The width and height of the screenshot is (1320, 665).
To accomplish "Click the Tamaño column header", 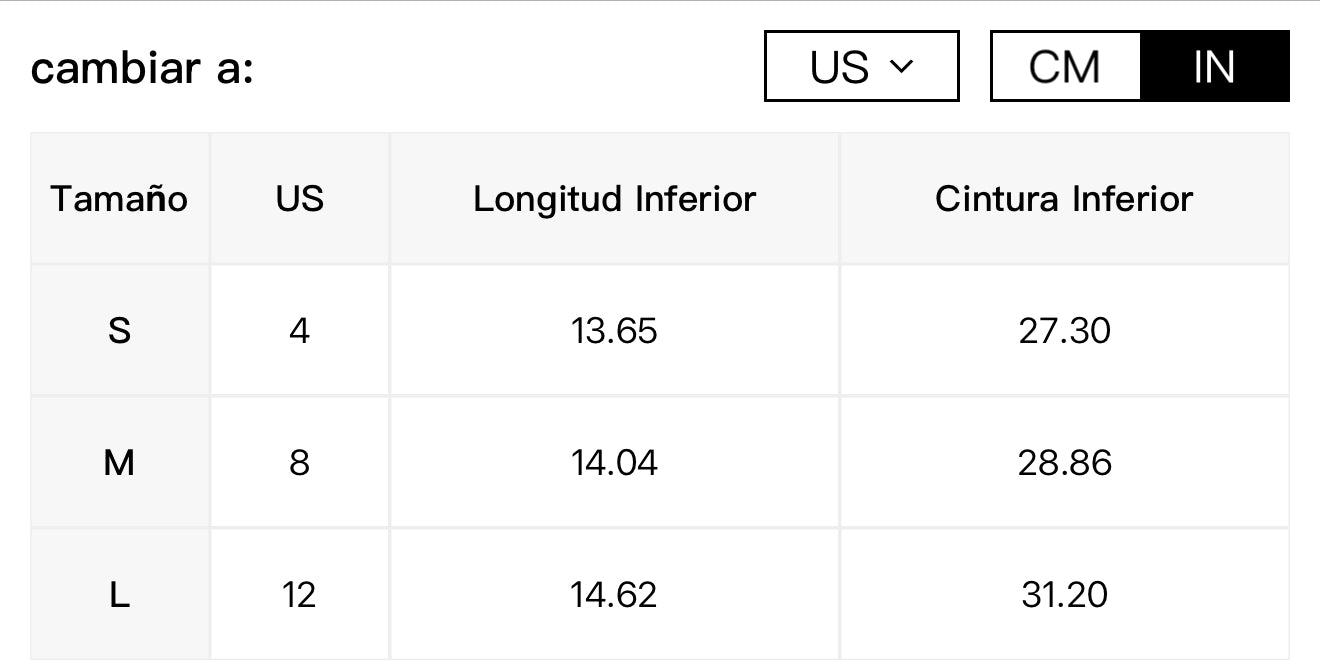I will pos(120,198).
